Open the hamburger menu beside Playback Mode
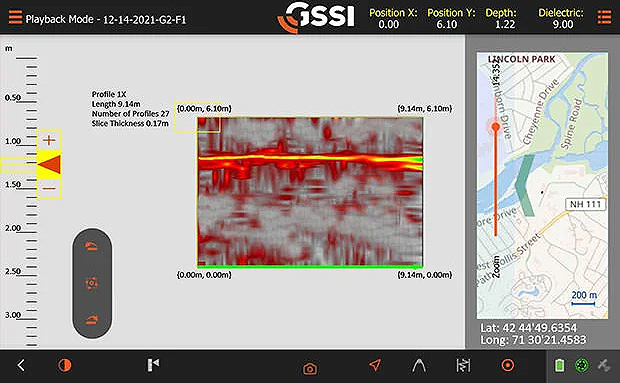620x383 pixels. click(x=15, y=17)
